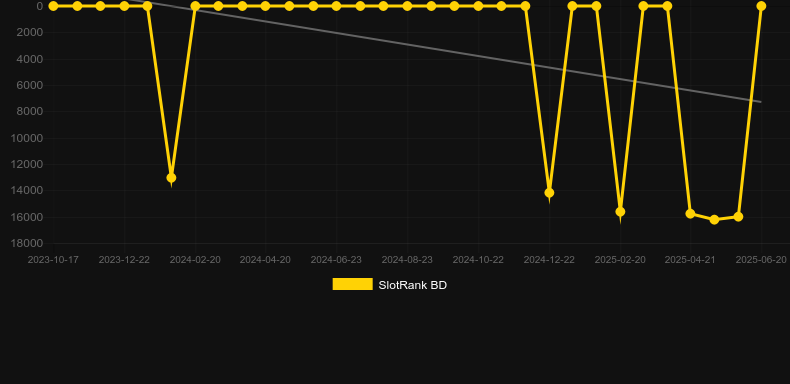Select the dip point at 2025-02-20
This screenshot has width=790, height=384.
[620, 212]
